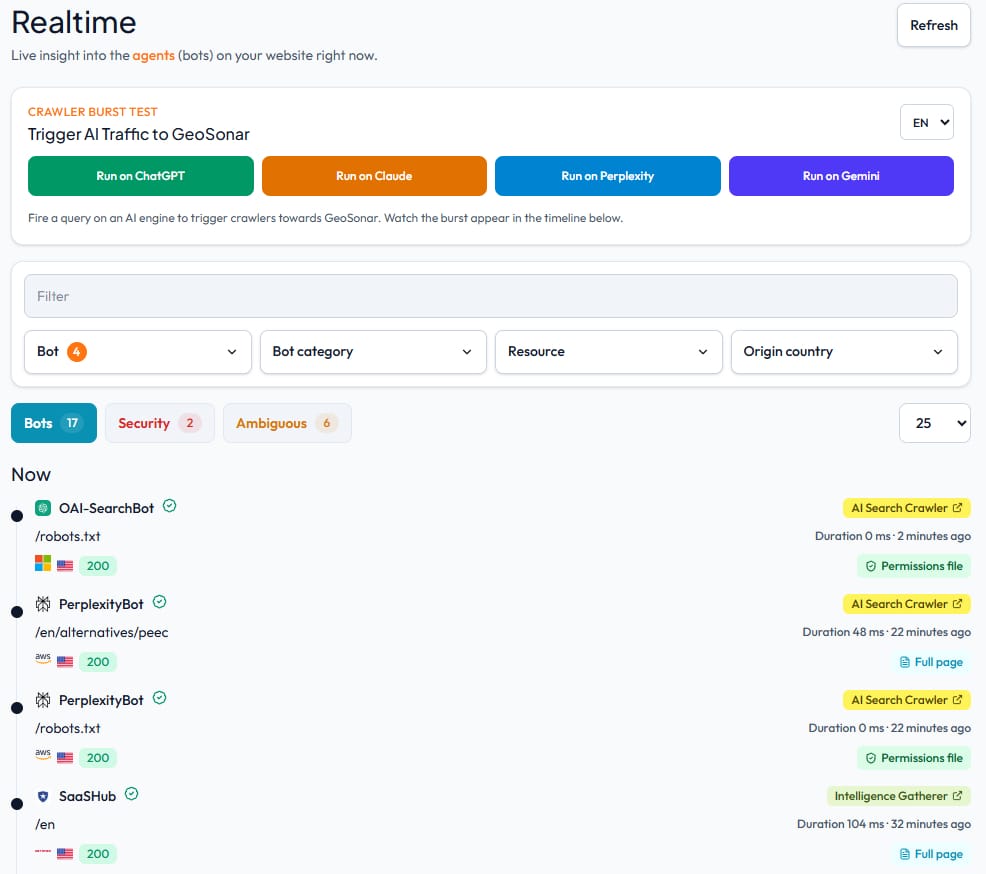Click the document icon in PerplexityBot Full page tag

pyautogui.click(x=904, y=662)
